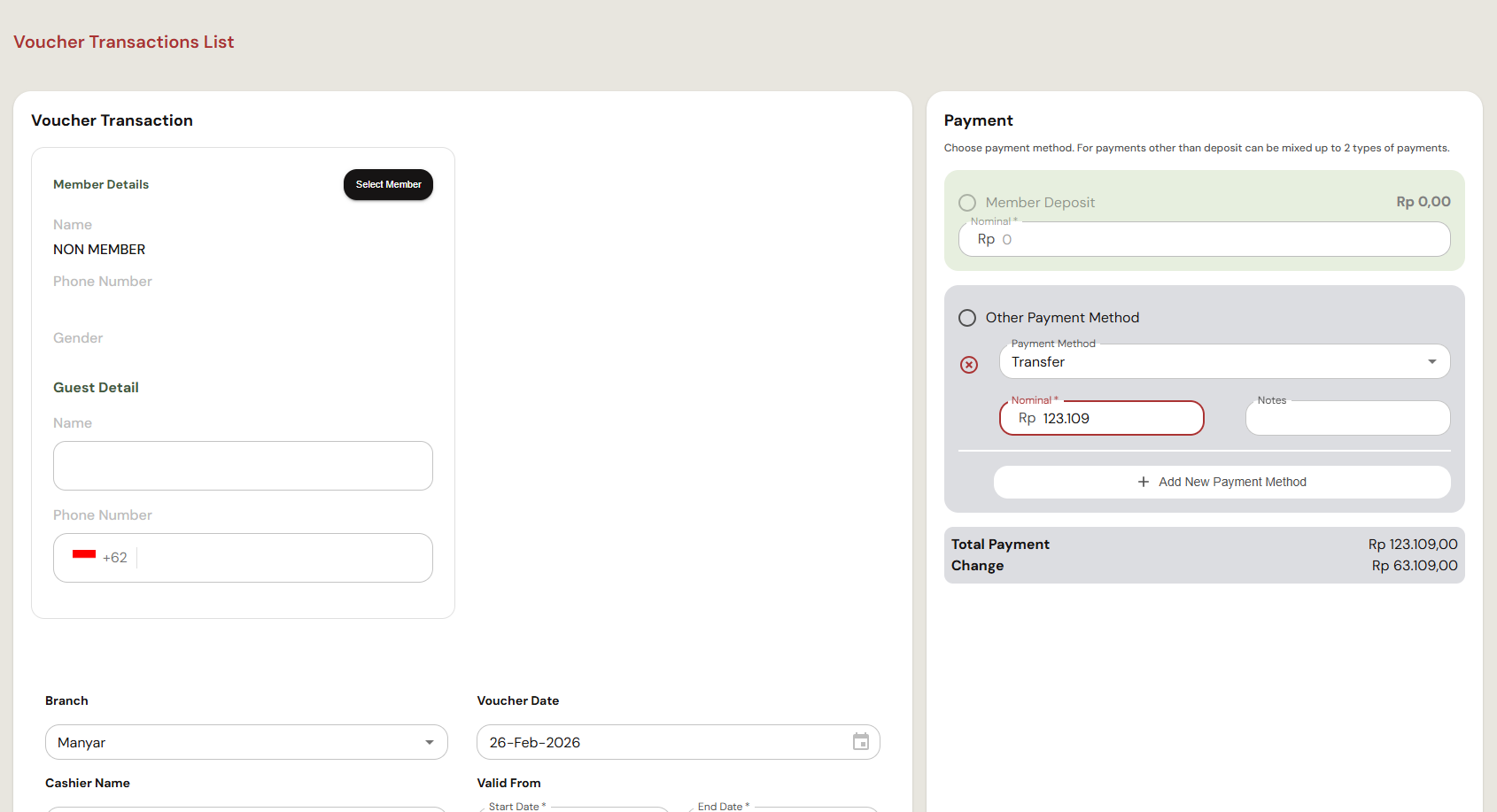
Task: Click the Start Date field
Action: [573, 808]
